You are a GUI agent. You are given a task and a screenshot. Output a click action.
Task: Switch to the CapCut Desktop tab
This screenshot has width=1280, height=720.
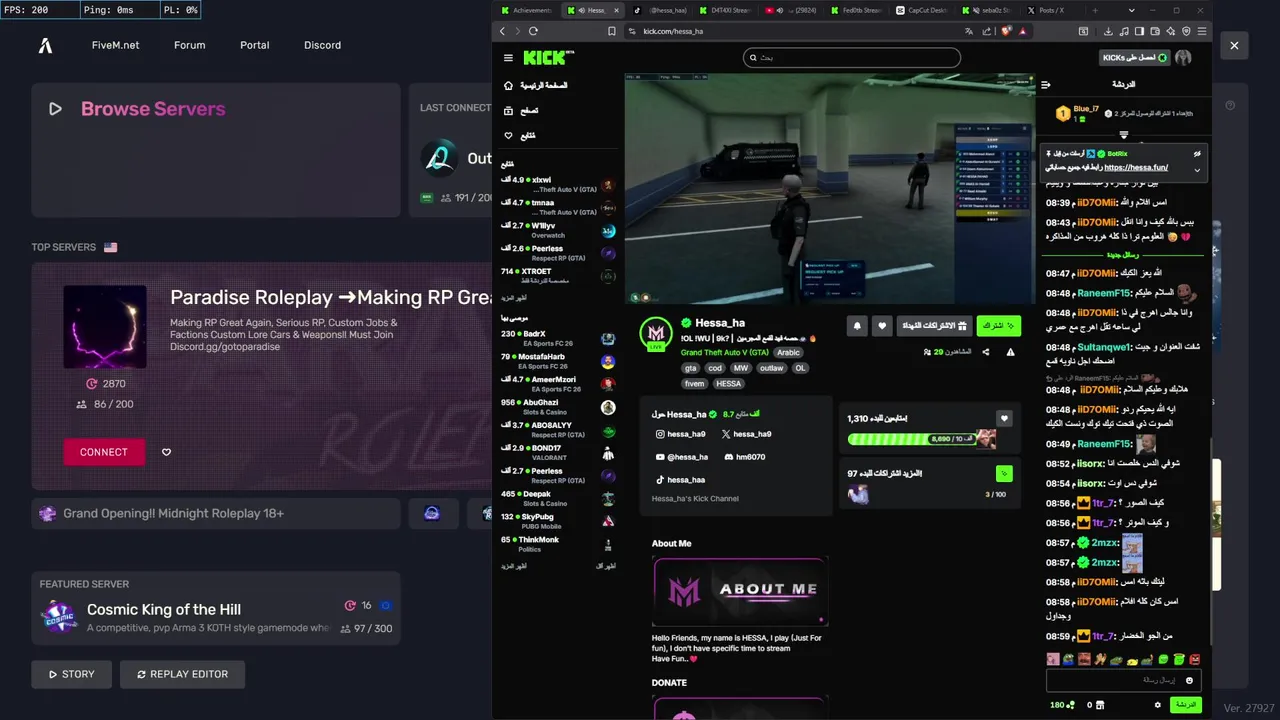(x=922, y=10)
